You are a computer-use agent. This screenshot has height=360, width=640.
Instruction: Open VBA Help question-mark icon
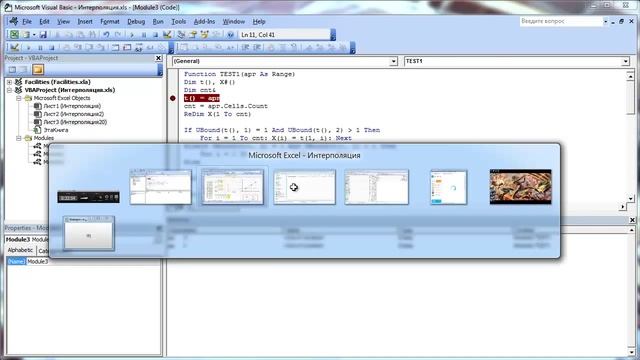[230, 35]
